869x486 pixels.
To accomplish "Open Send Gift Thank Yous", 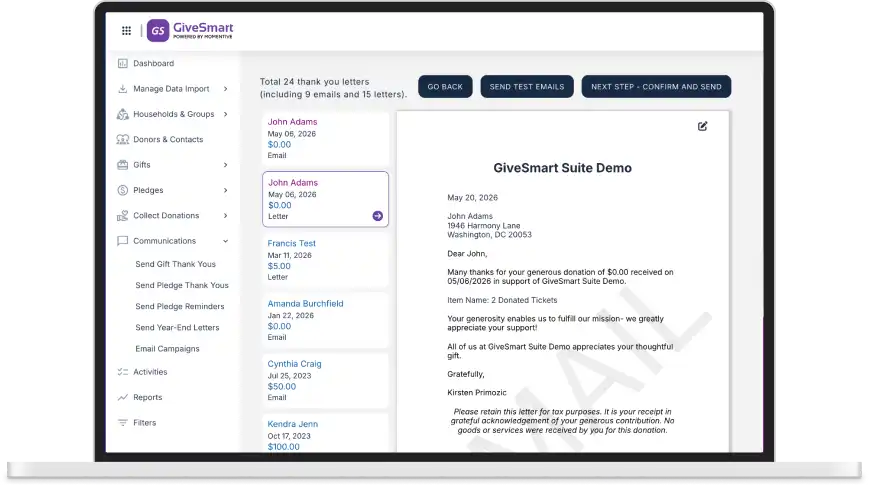I will [x=175, y=264].
